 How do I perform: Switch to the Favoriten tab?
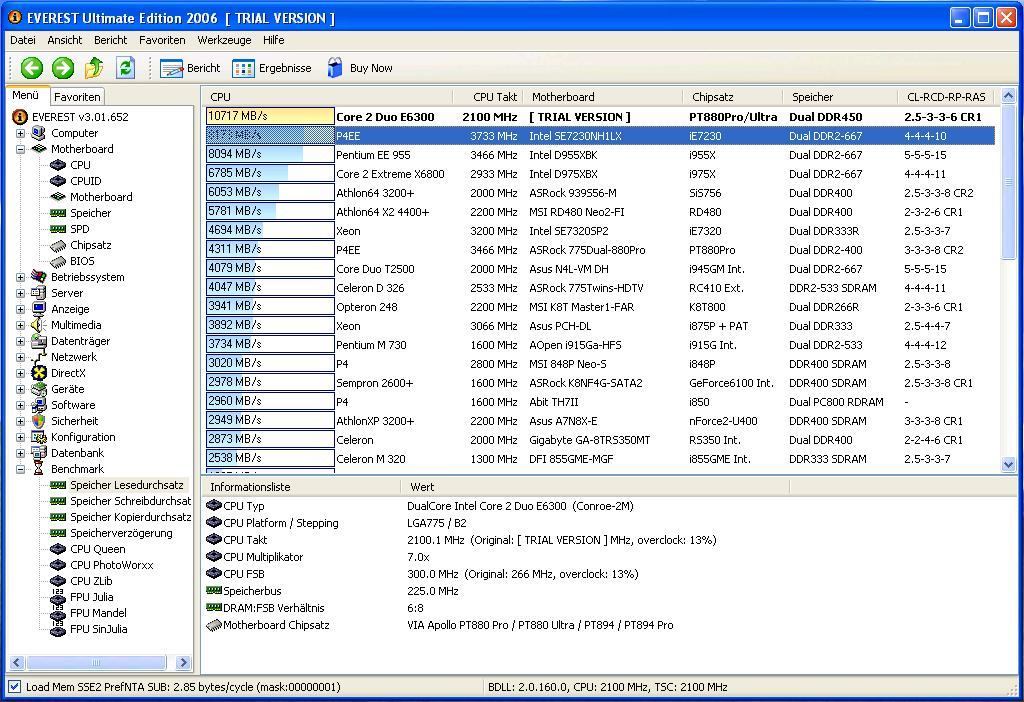coord(77,97)
